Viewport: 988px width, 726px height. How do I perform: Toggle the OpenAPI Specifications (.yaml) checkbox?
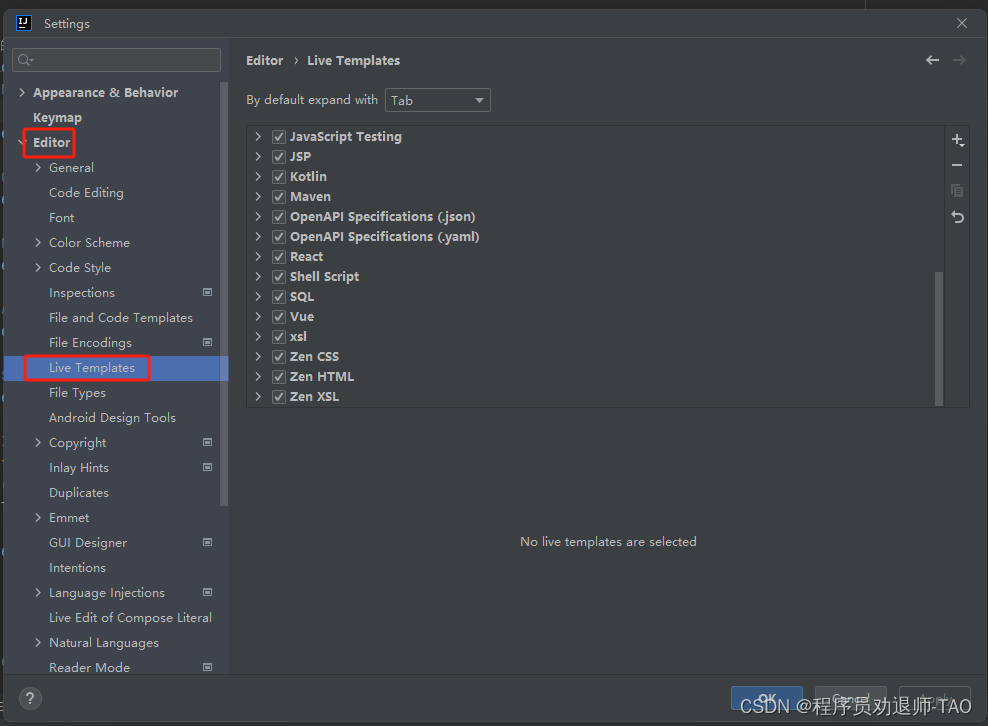click(279, 237)
